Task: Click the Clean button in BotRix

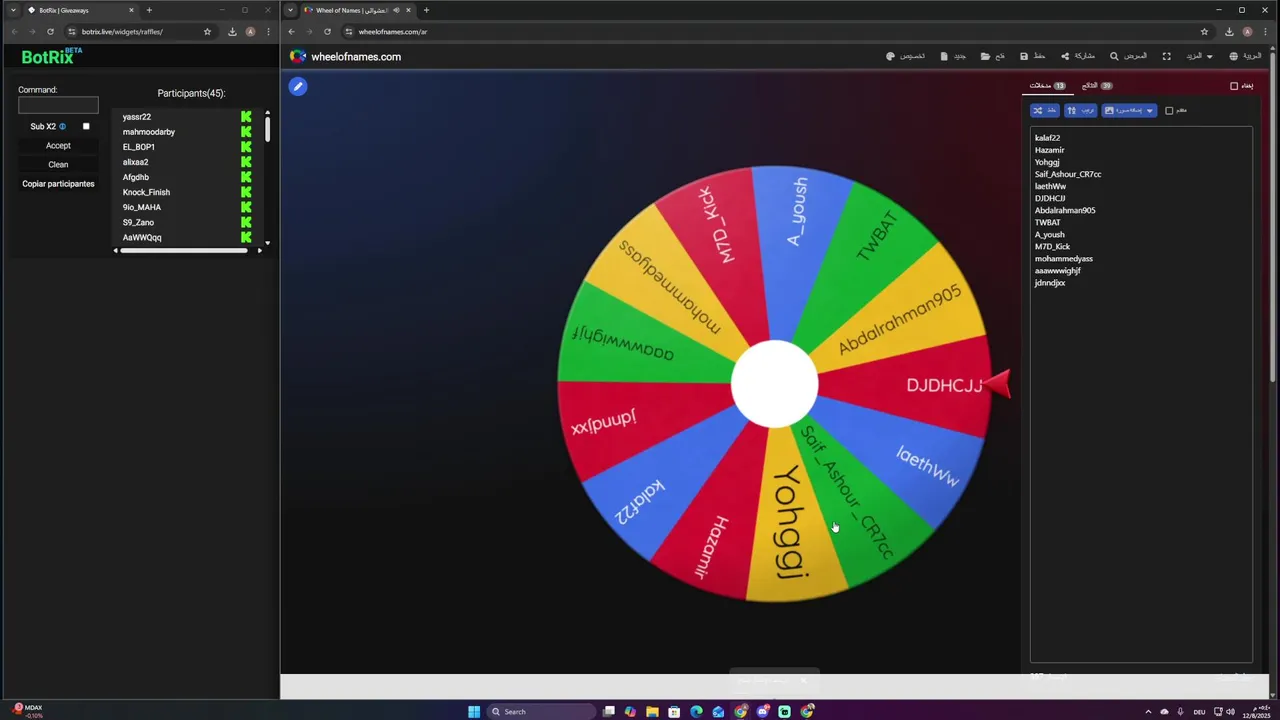Action: 58,165
